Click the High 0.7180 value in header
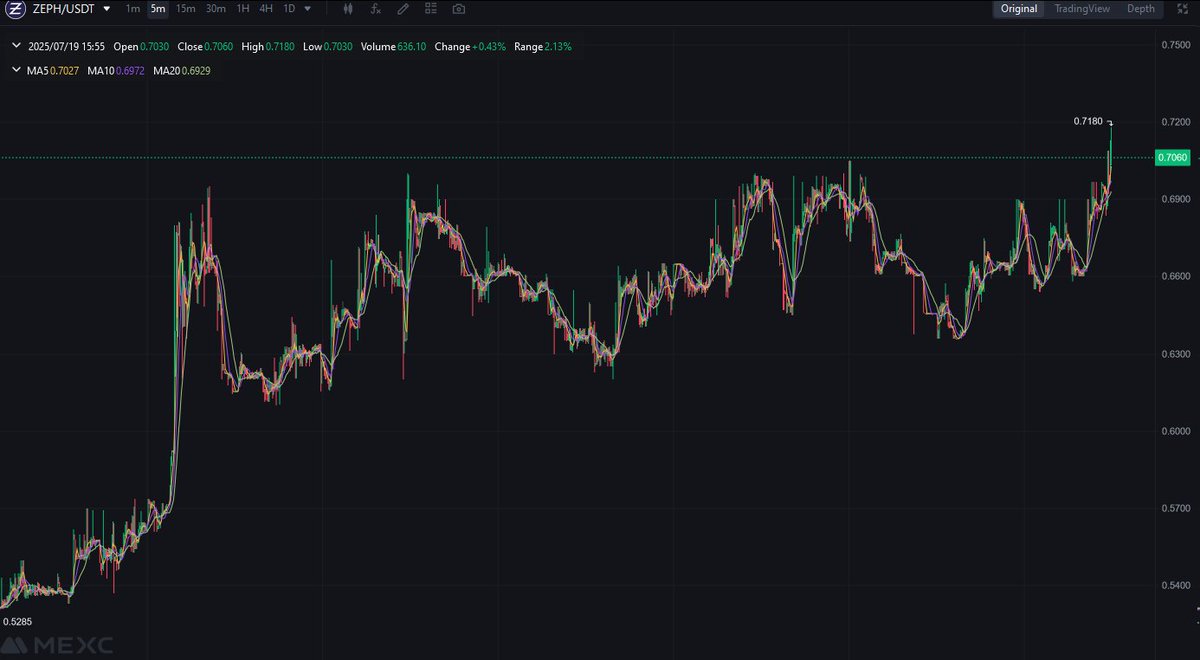The image size is (1200, 660). click(270, 47)
